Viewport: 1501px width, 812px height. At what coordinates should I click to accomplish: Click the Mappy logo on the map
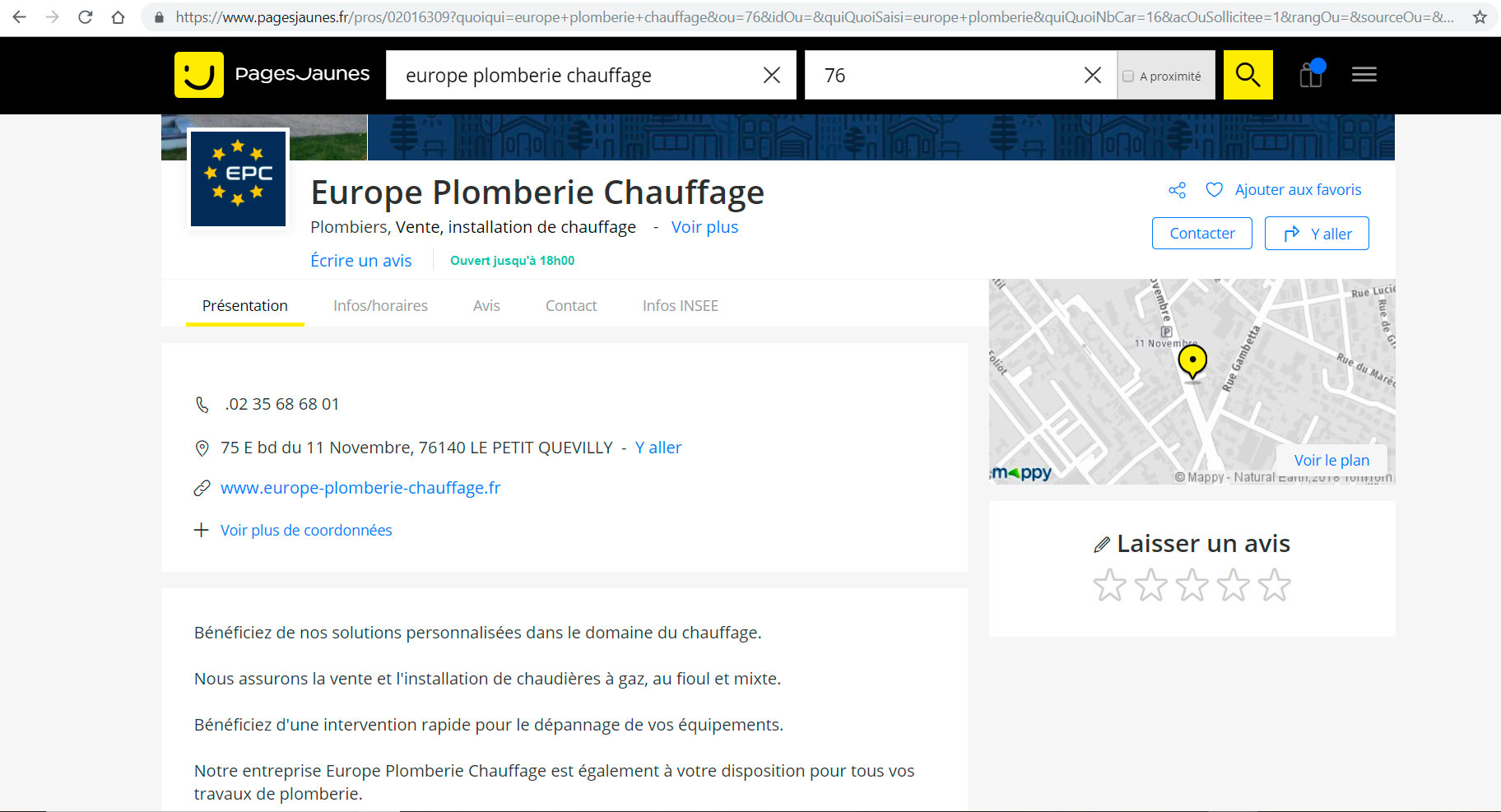pyautogui.click(x=1021, y=472)
